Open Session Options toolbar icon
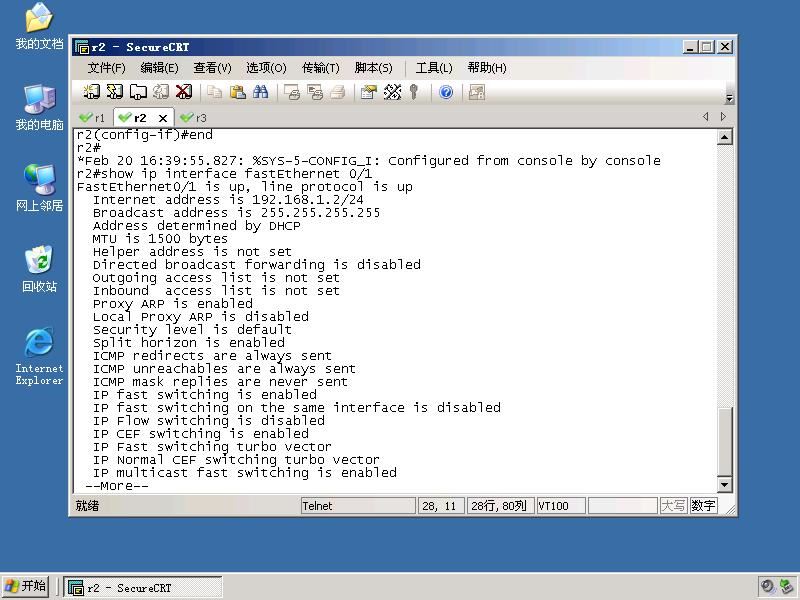 [x=368, y=92]
